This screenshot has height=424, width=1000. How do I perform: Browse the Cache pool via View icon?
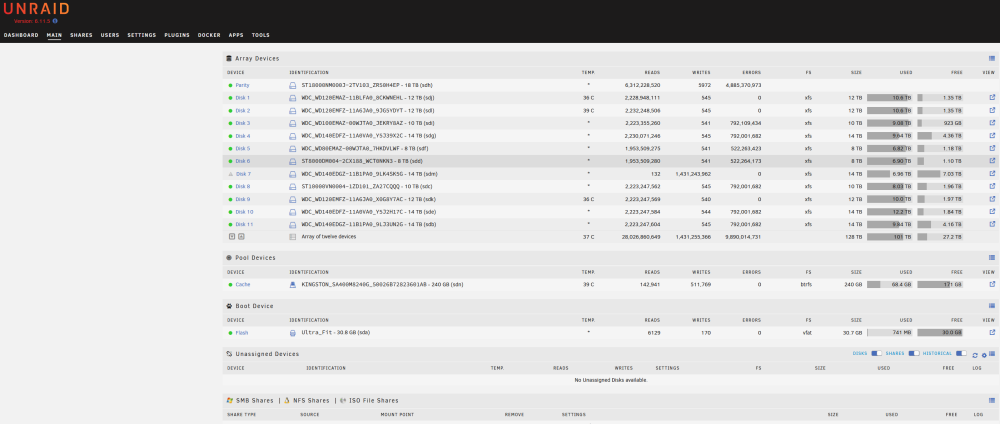[992, 284]
